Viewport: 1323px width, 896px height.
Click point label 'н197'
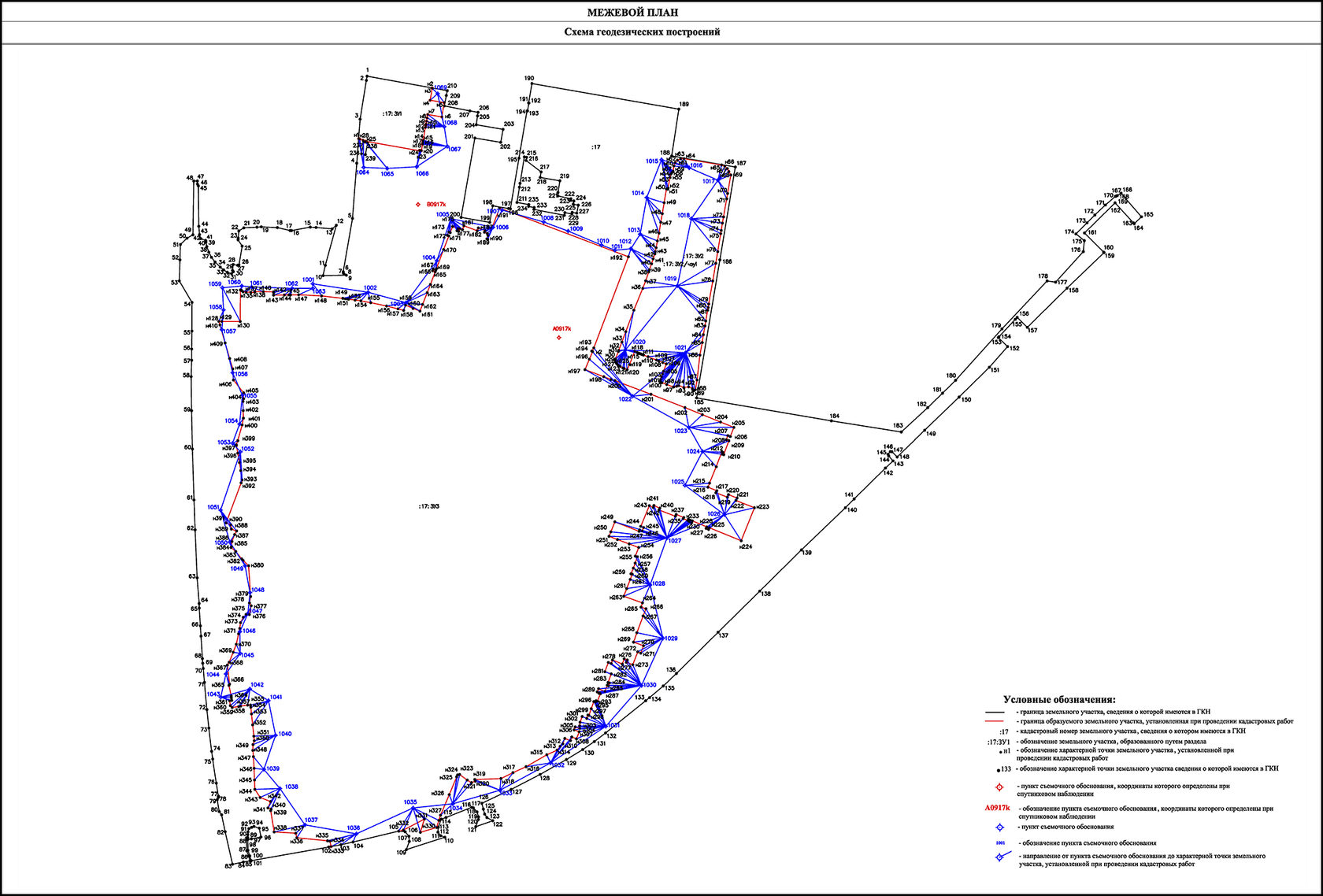[574, 371]
